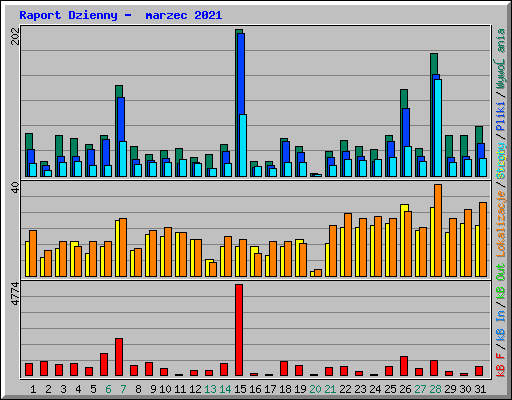Click the day label 23

(360, 389)
